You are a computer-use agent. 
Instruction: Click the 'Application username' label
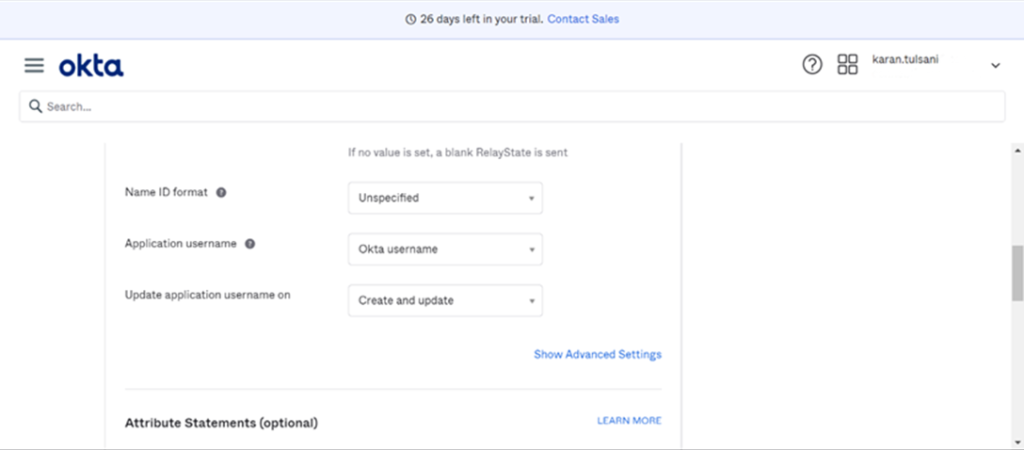pos(180,244)
